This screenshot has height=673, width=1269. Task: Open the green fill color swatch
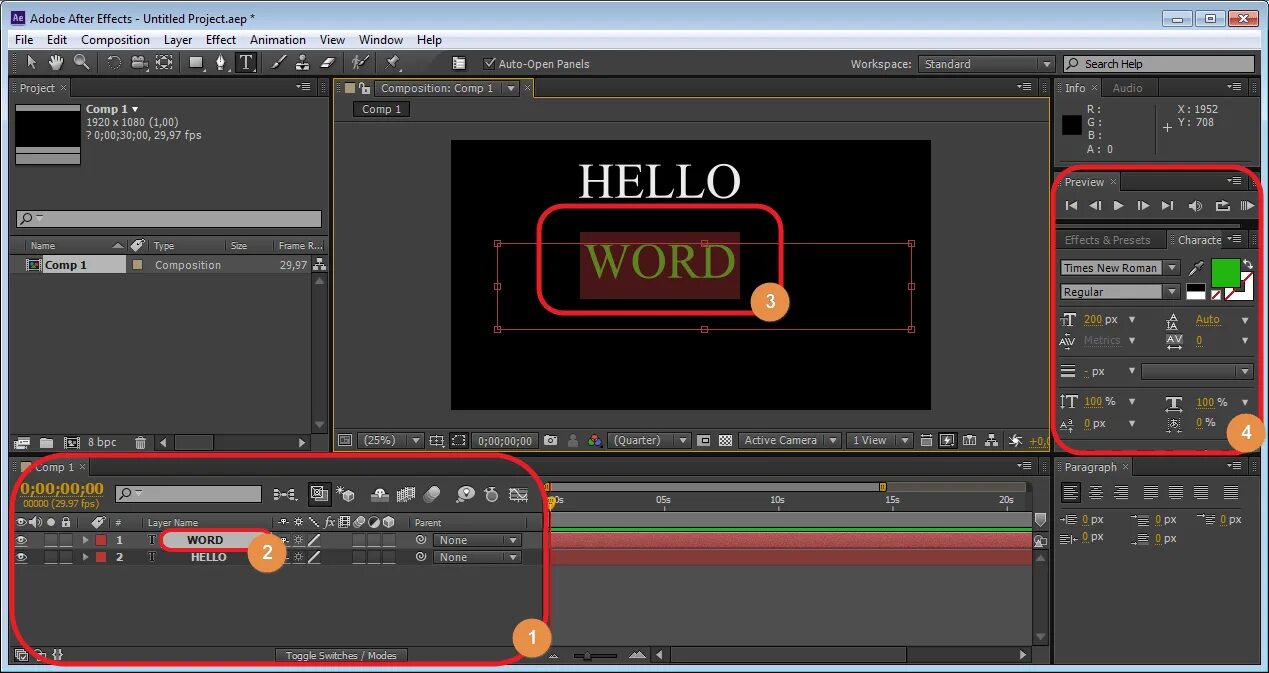click(1225, 272)
